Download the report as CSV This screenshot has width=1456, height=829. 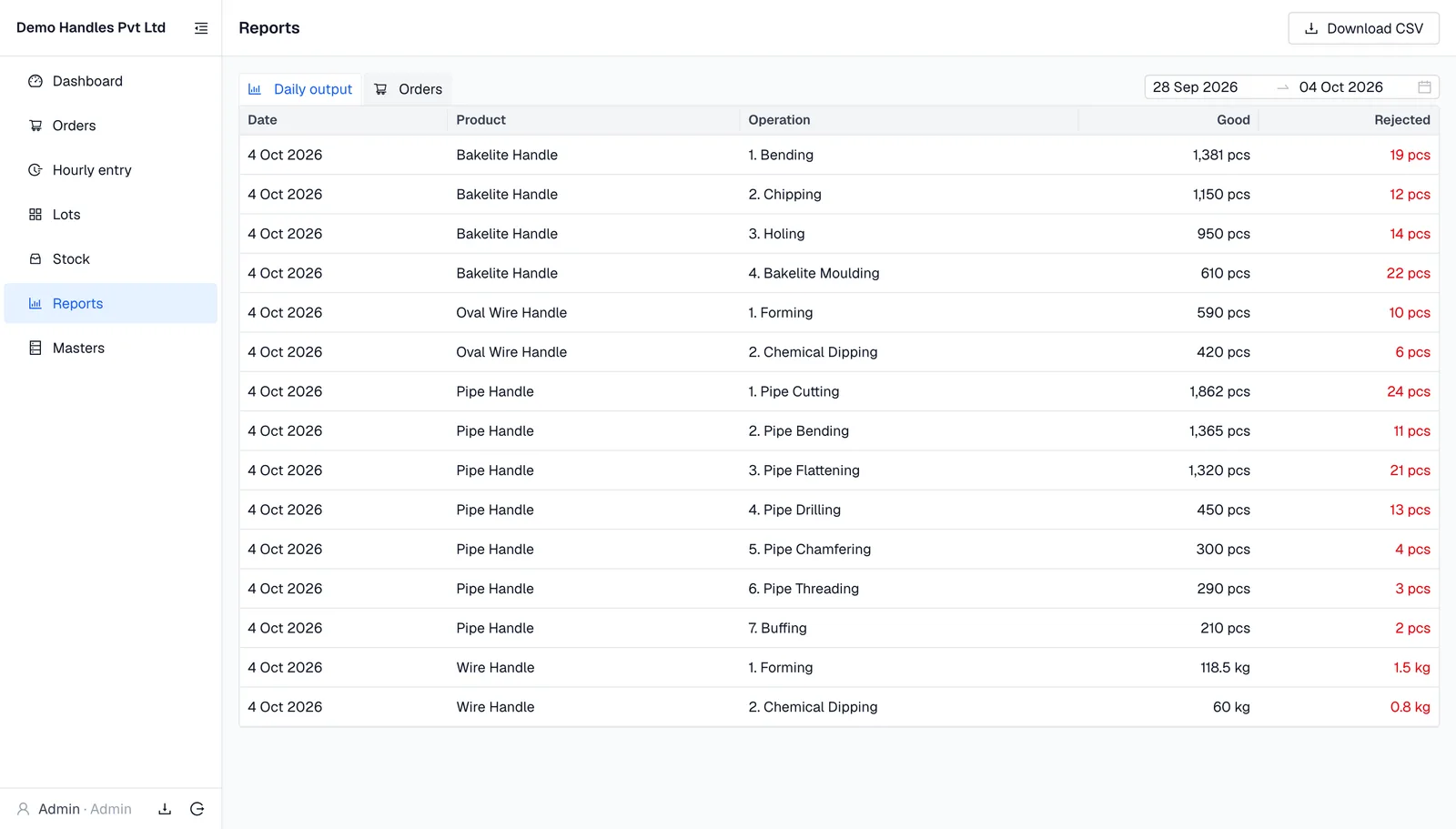click(1363, 28)
